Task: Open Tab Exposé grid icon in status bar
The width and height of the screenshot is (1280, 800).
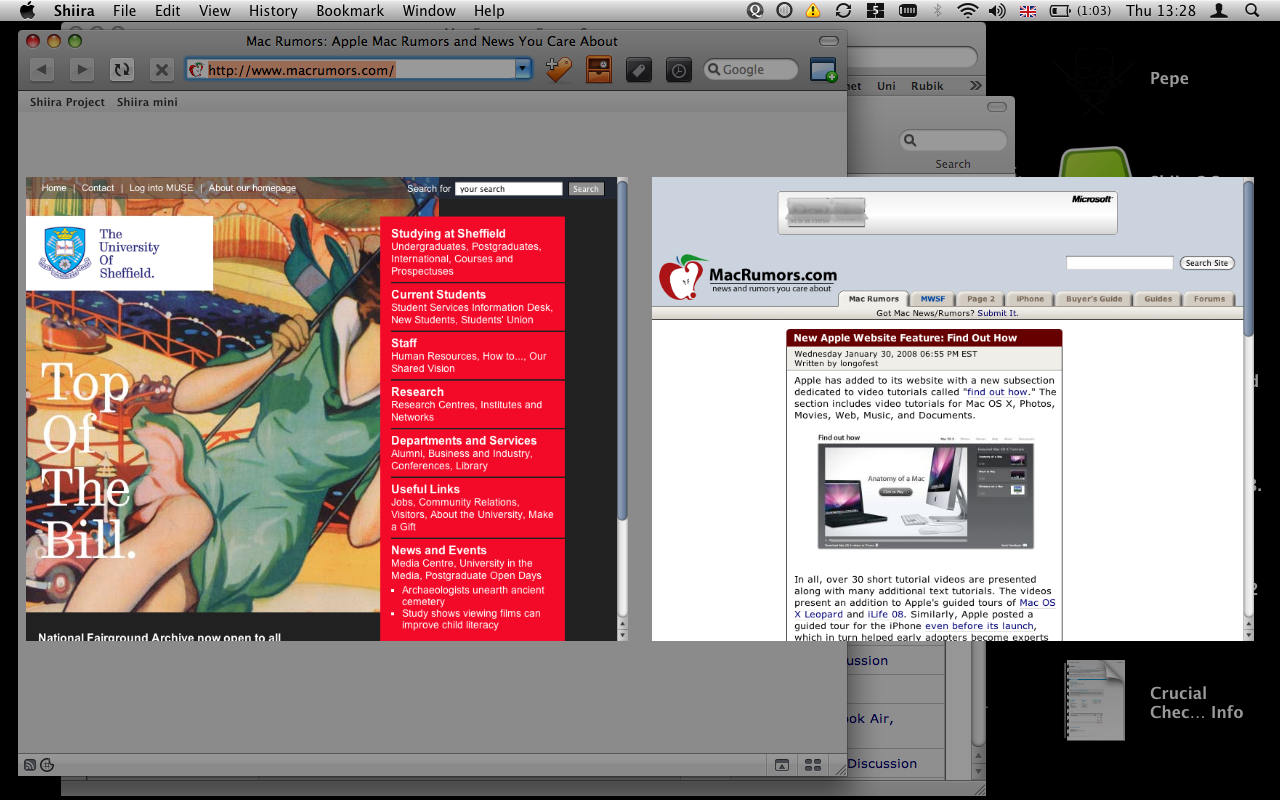Action: coord(813,764)
